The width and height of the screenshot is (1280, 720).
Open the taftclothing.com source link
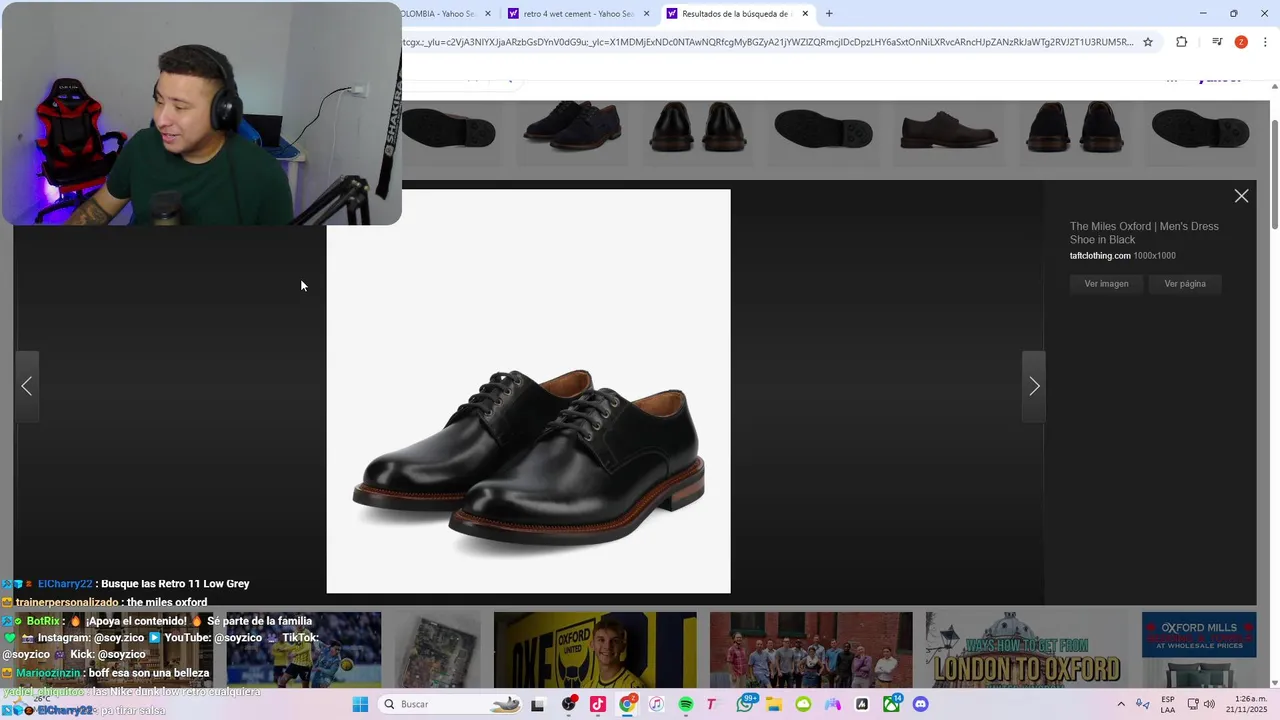(1100, 256)
